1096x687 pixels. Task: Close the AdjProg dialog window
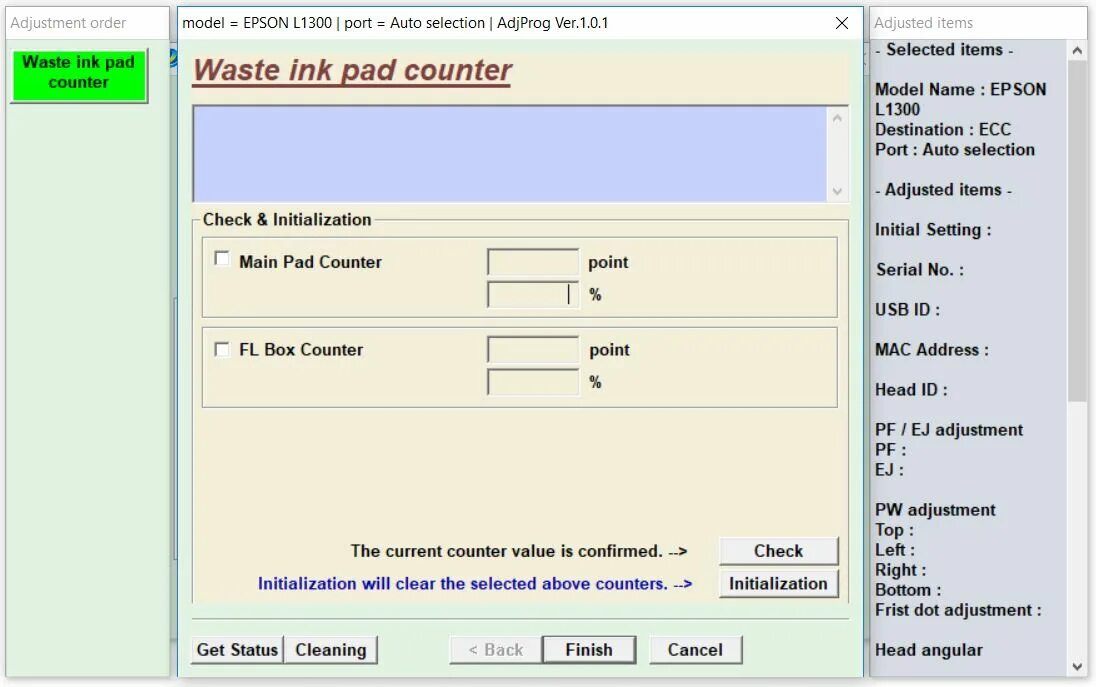click(x=842, y=23)
